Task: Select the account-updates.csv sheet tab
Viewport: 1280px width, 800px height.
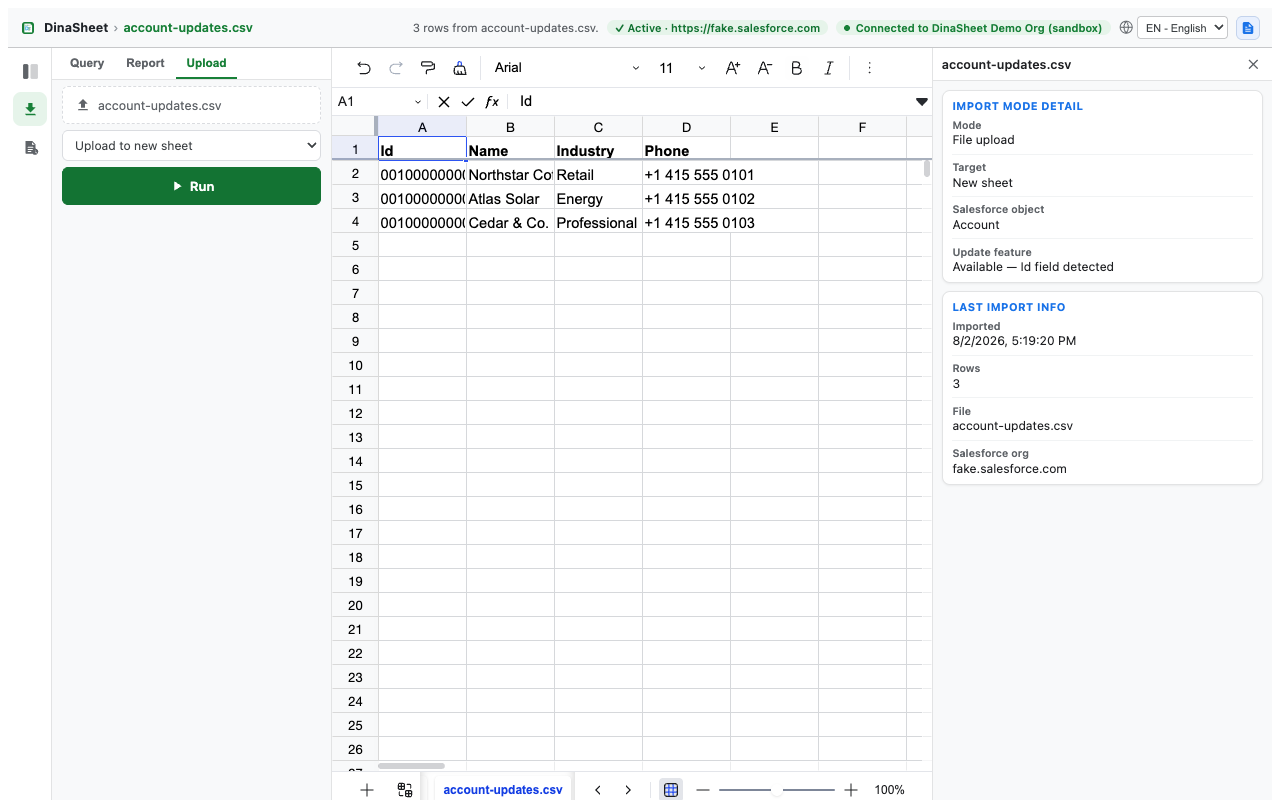Action: 503,789
